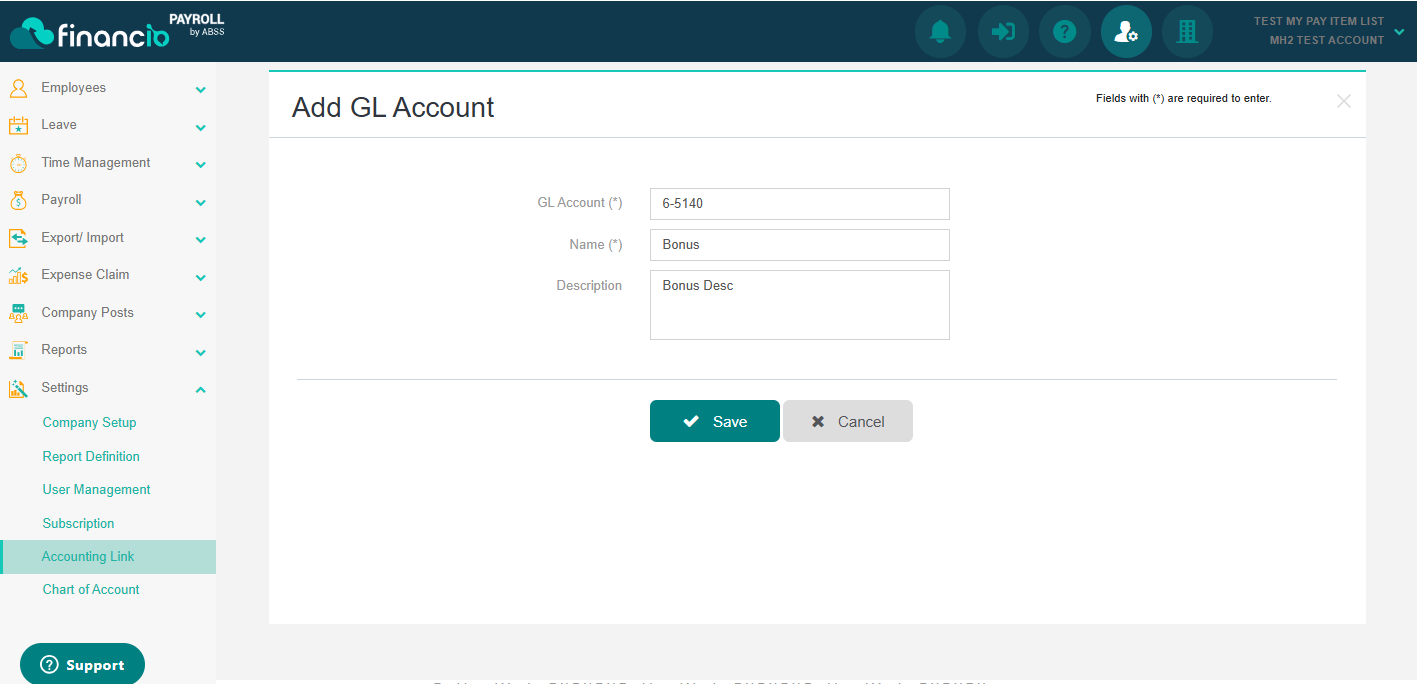Open the help question mark icon
The image size is (1417, 684).
pos(1065,32)
